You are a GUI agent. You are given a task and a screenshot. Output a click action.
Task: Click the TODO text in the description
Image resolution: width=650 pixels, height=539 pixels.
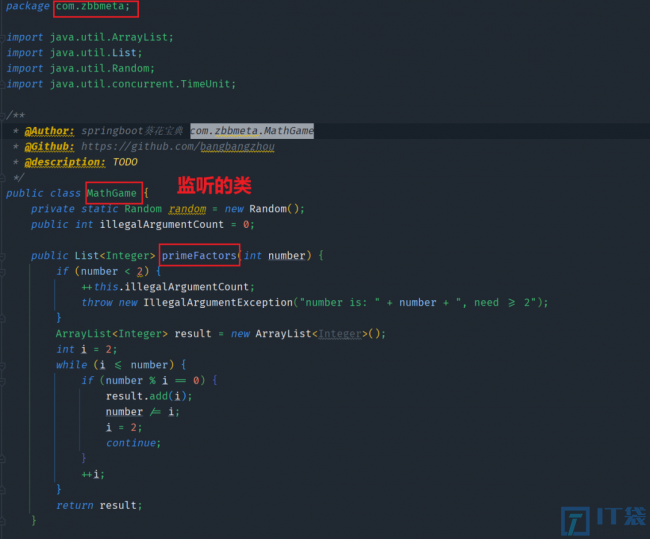pyautogui.click(x=125, y=162)
